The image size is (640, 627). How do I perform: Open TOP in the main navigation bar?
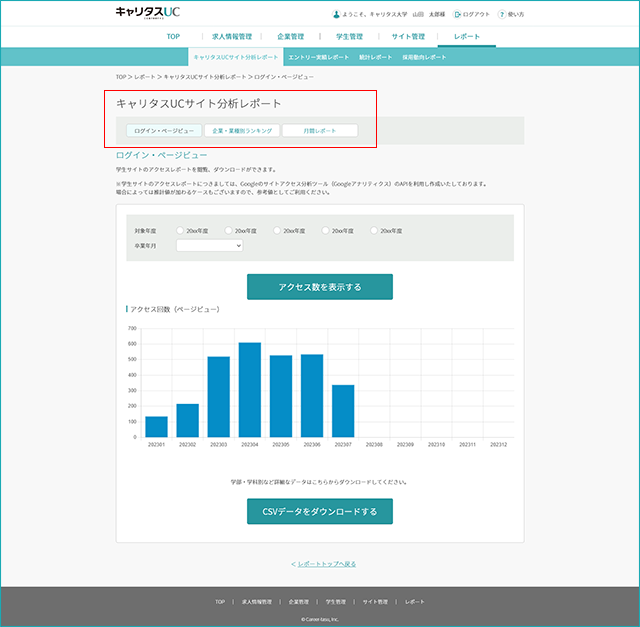pos(173,36)
